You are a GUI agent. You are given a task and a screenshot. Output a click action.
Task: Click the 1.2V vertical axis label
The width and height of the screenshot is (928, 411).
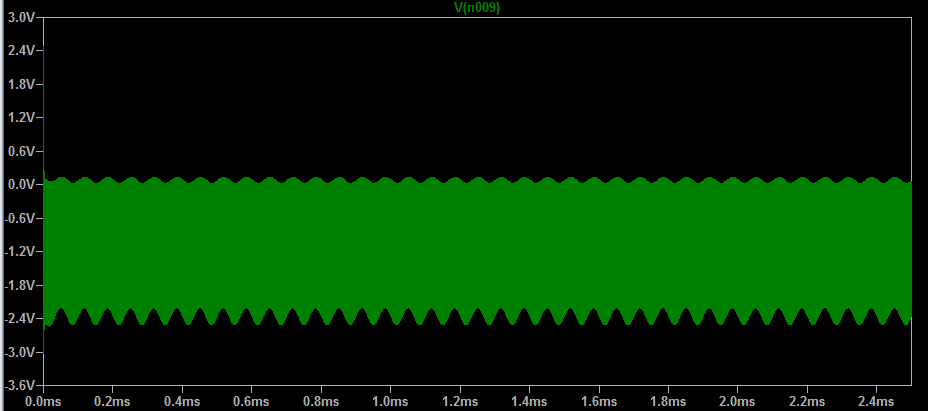coord(21,117)
